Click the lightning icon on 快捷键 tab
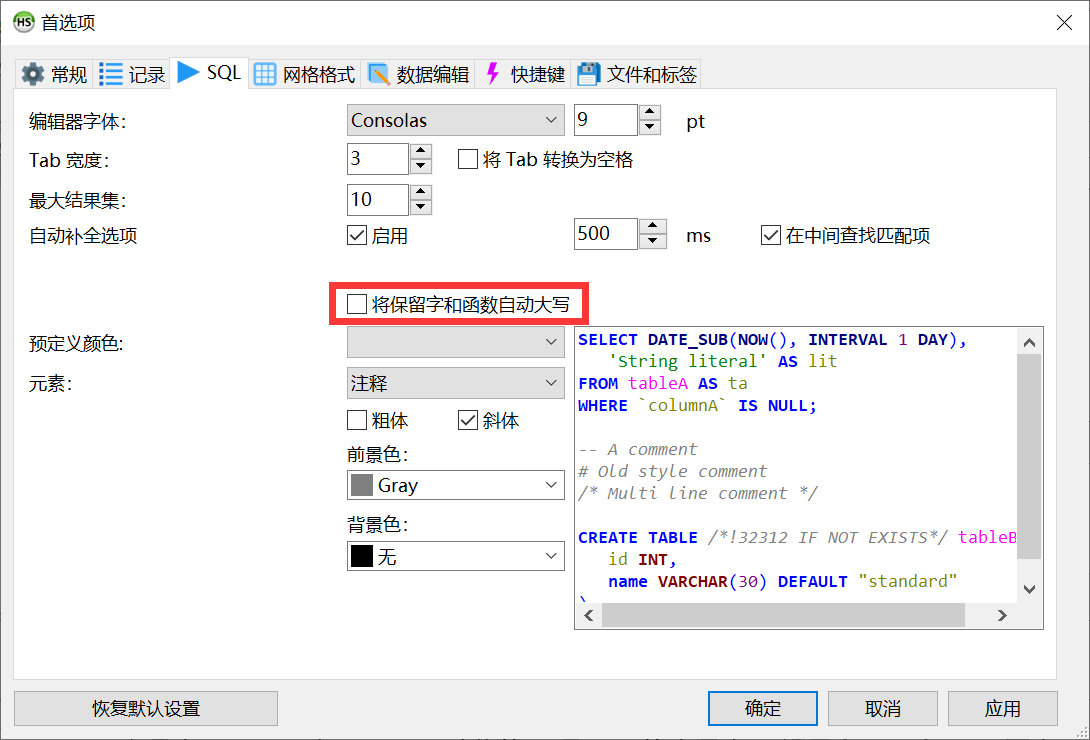The width and height of the screenshot is (1090, 740). (492, 74)
